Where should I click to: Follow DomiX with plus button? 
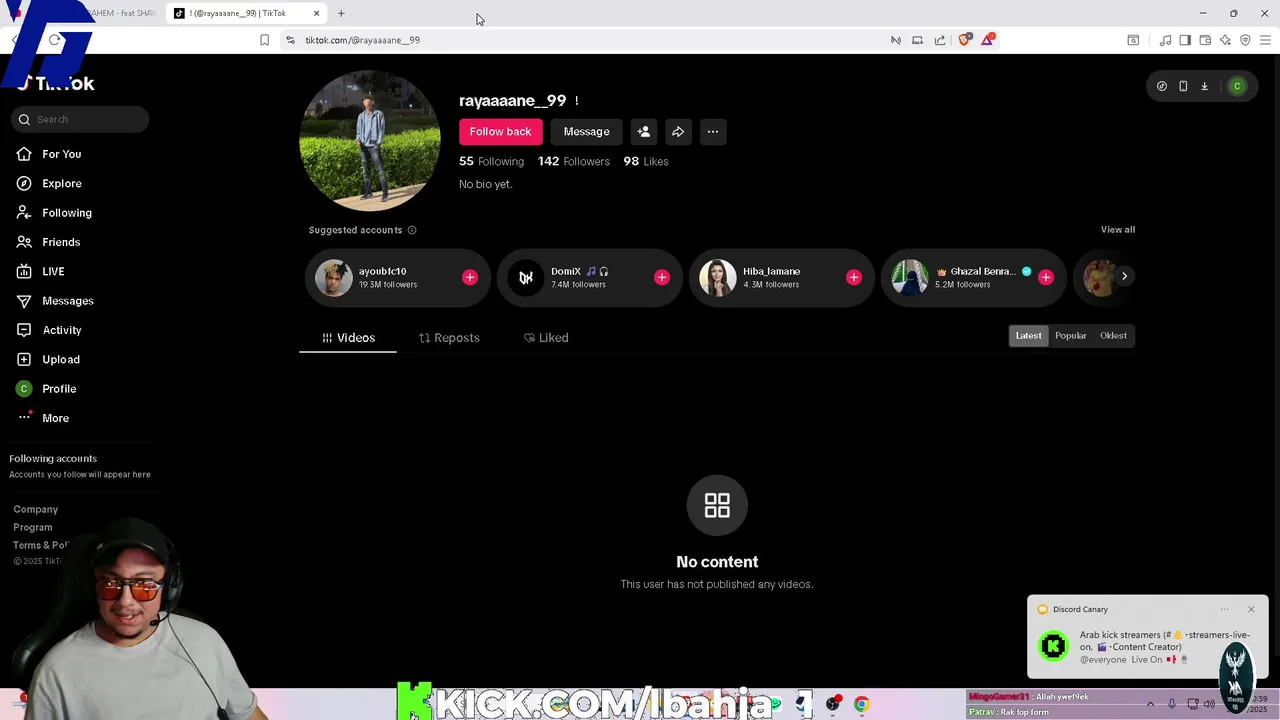pyautogui.click(x=662, y=277)
